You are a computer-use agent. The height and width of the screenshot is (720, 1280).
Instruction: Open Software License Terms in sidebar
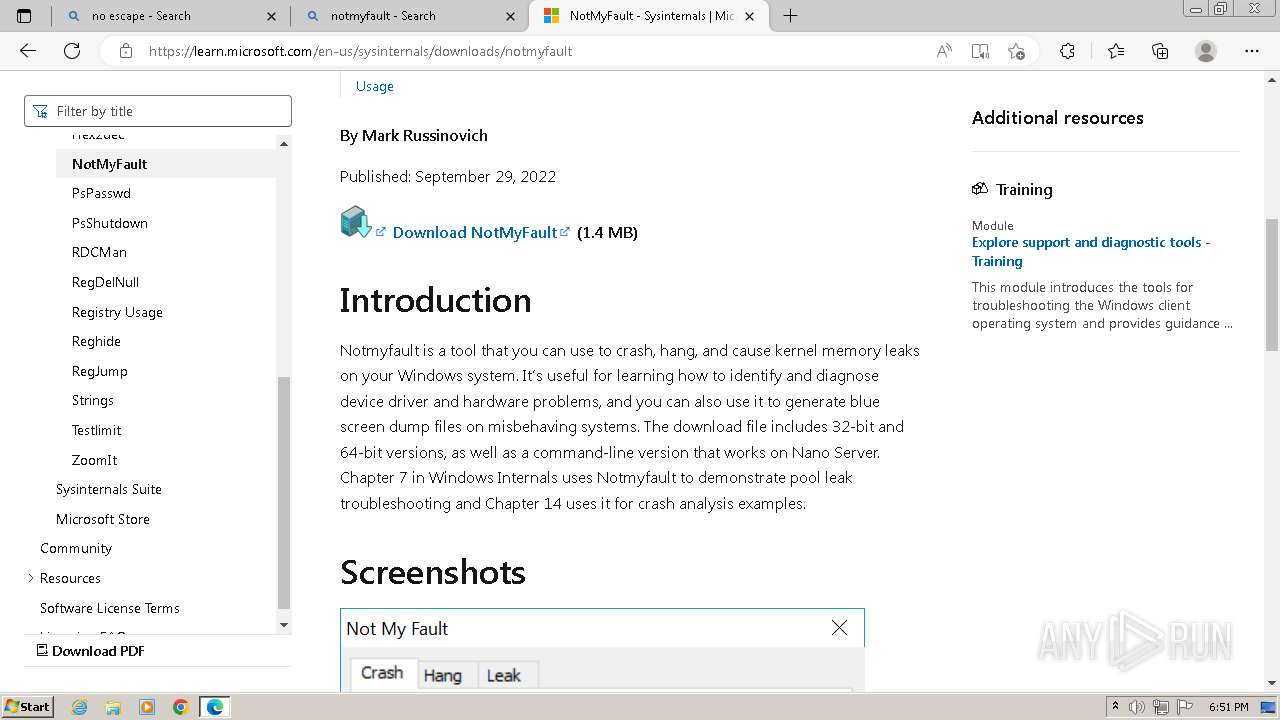[110, 608]
